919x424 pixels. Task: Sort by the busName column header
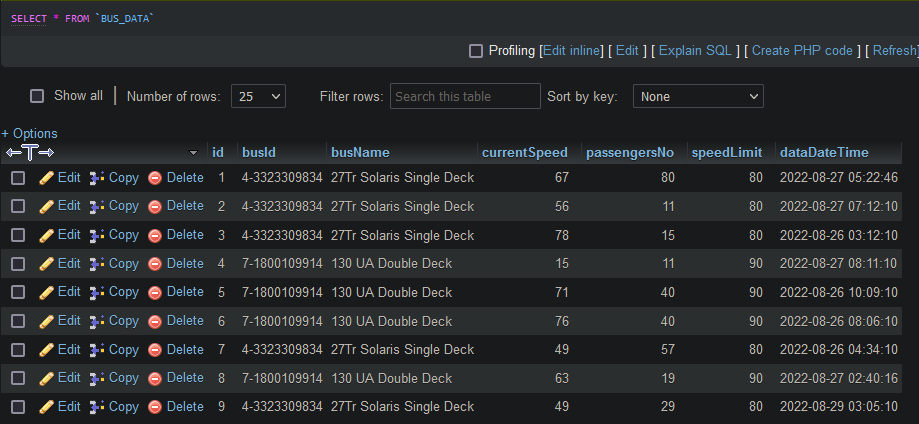[360, 152]
